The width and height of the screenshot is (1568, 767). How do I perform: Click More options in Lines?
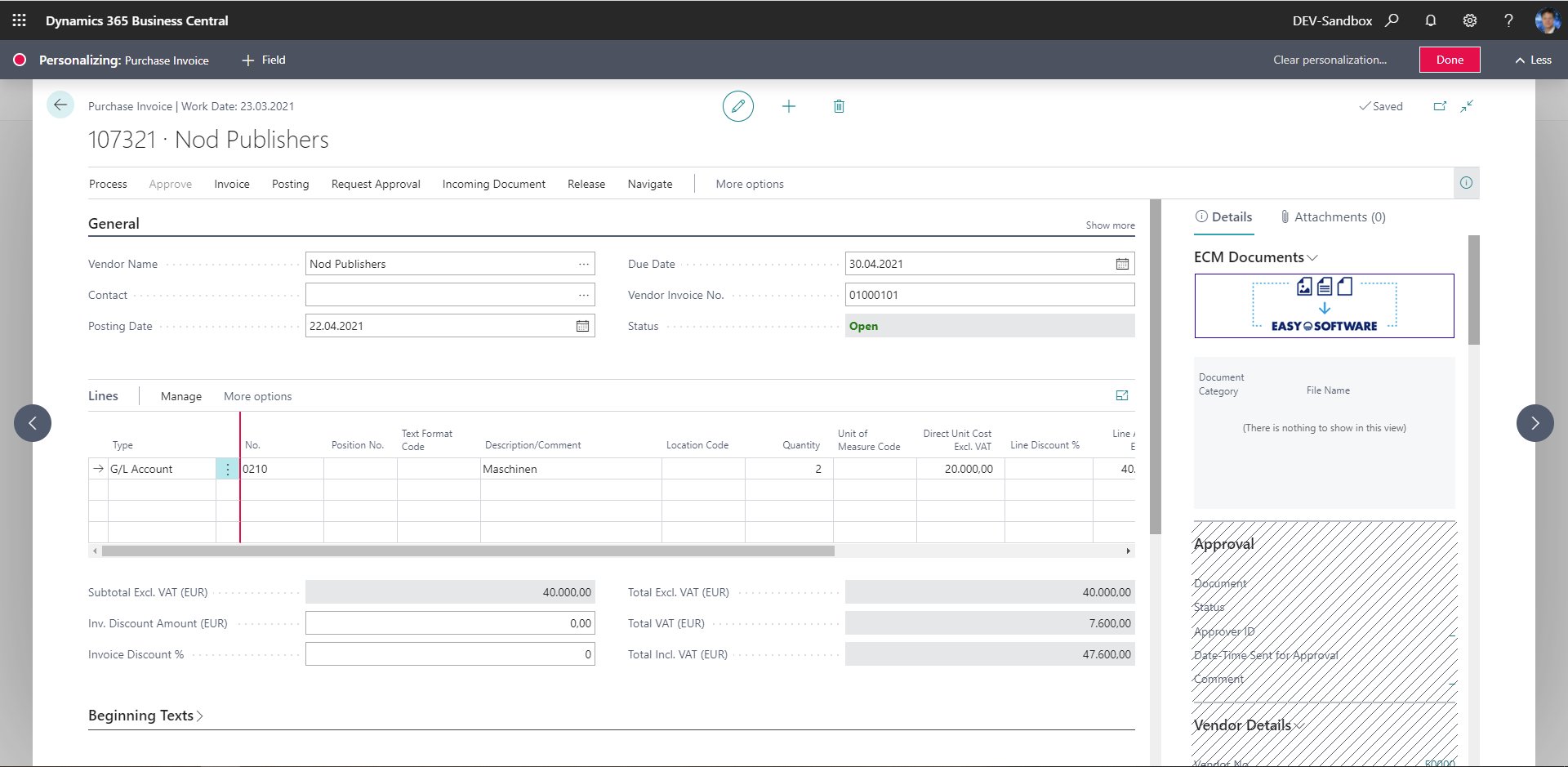[258, 396]
